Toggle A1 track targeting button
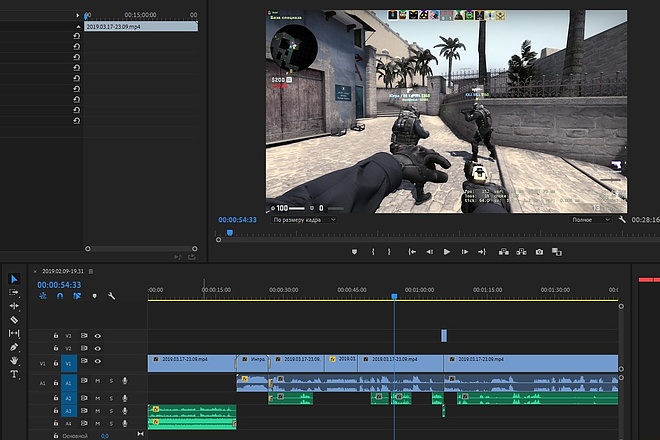The image size is (660, 440). tap(69, 383)
